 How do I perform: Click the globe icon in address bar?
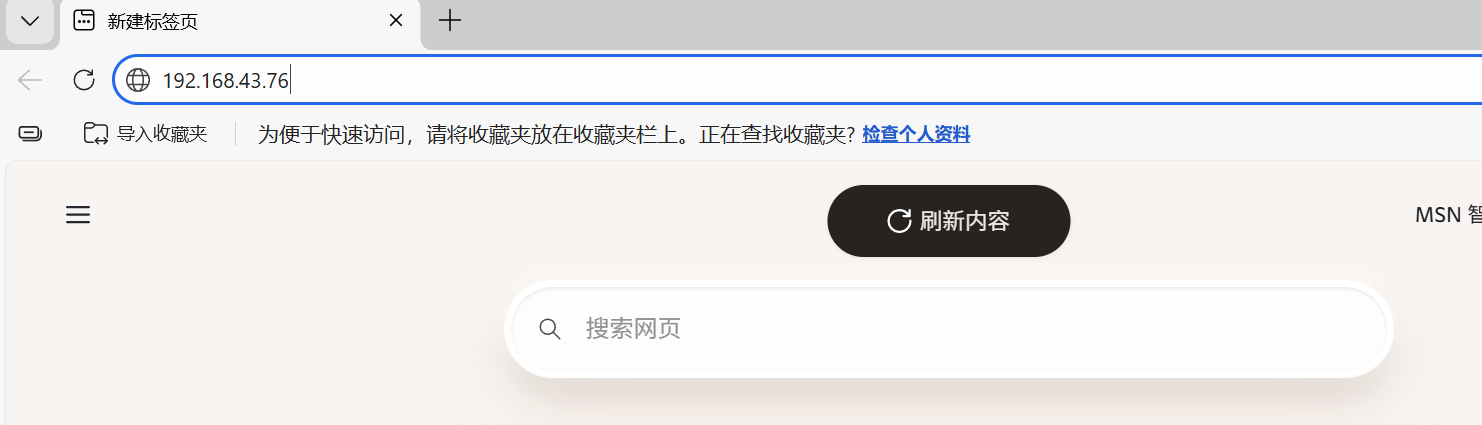point(138,81)
